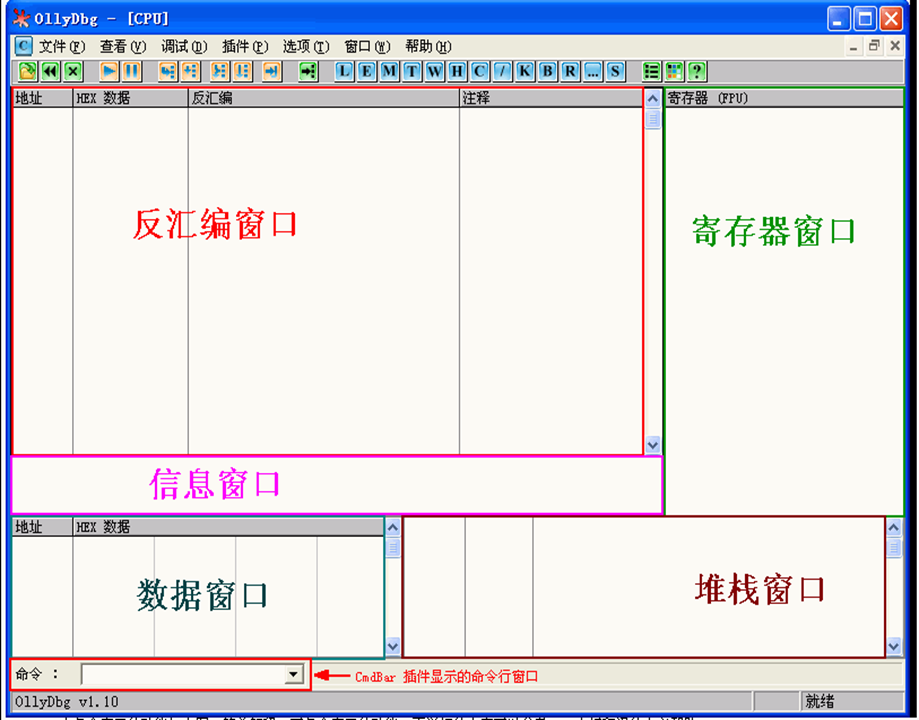Click the Trace over toolbar icon
919x720 pixels.
[x=242, y=72]
